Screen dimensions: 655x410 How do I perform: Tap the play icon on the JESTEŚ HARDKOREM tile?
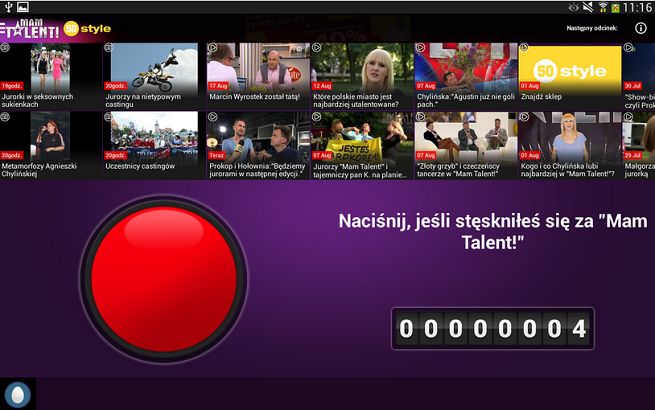pyautogui.click(x=316, y=117)
